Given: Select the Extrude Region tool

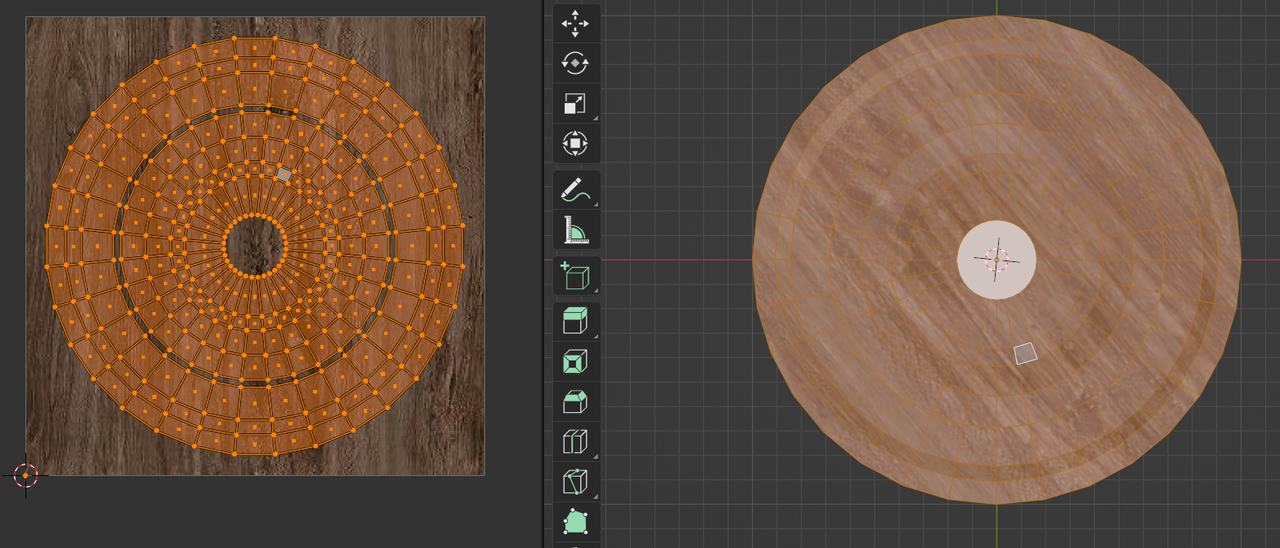Looking at the screenshot, I should [x=576, y=321].
